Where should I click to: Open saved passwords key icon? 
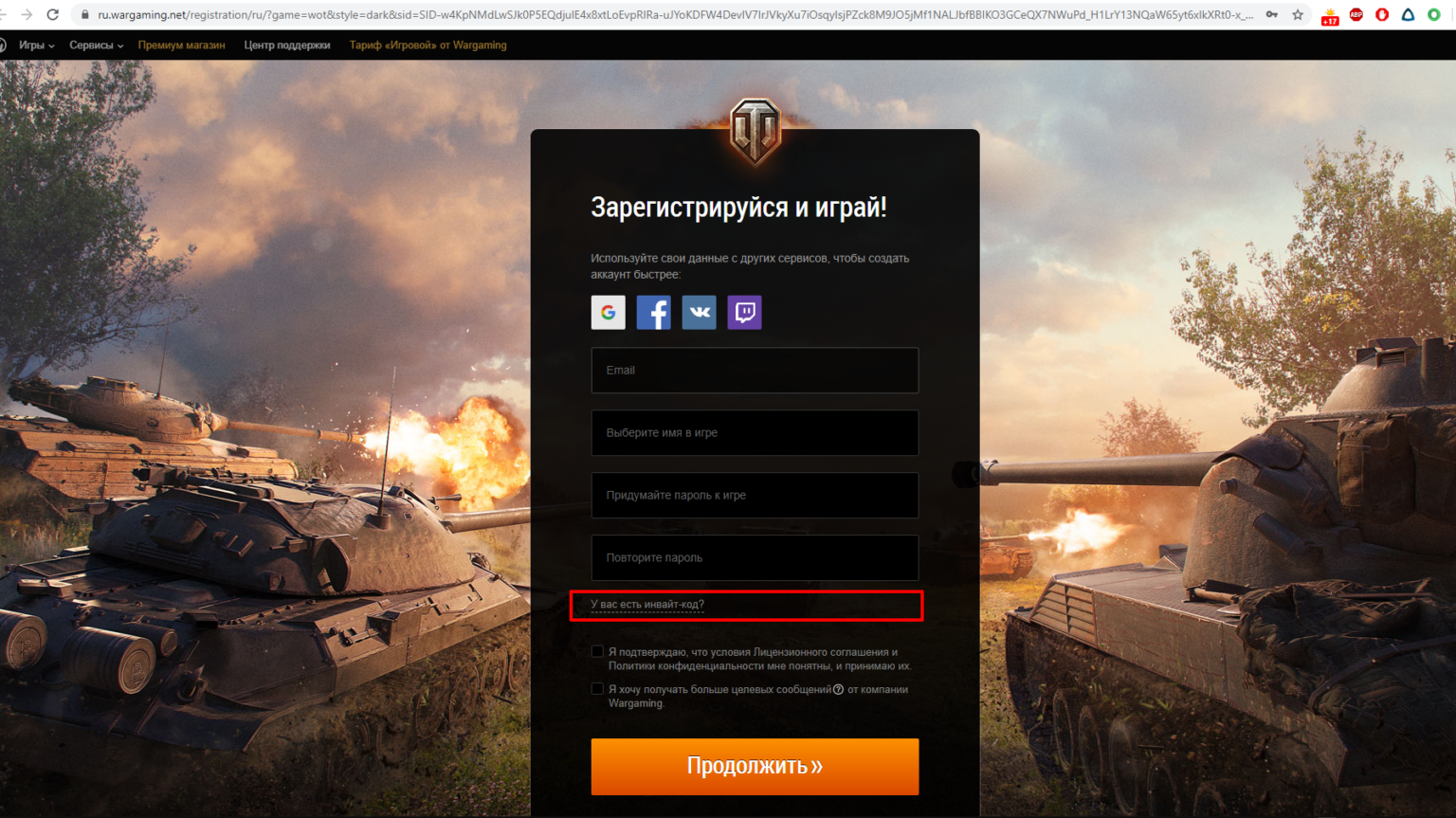pyautogui.click(x=1272, y=14)
